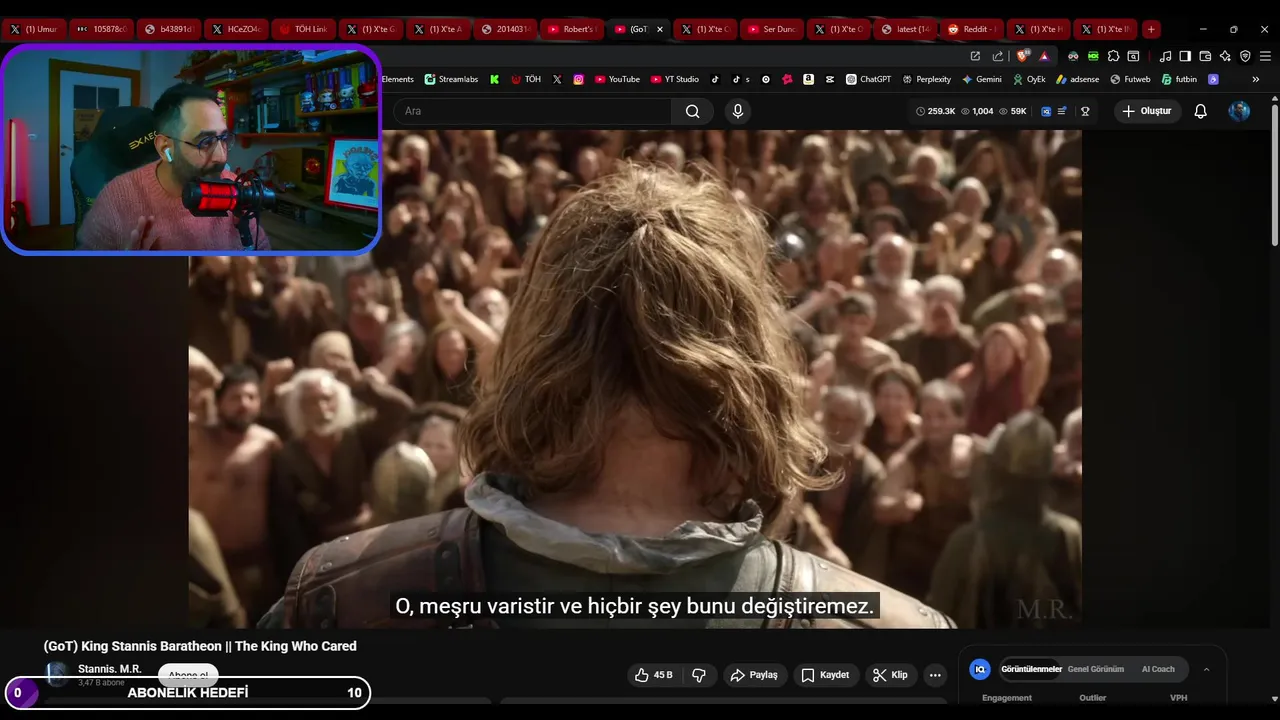Open the browser hamburger main menu

[1265, 56]
